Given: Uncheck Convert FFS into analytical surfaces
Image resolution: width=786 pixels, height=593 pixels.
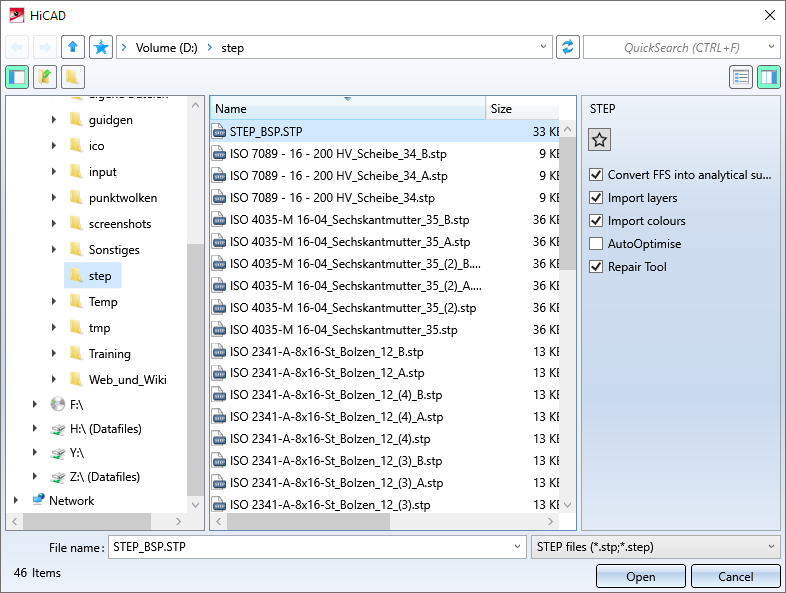Looking at the screenshot, I should [x=597, y=175].
